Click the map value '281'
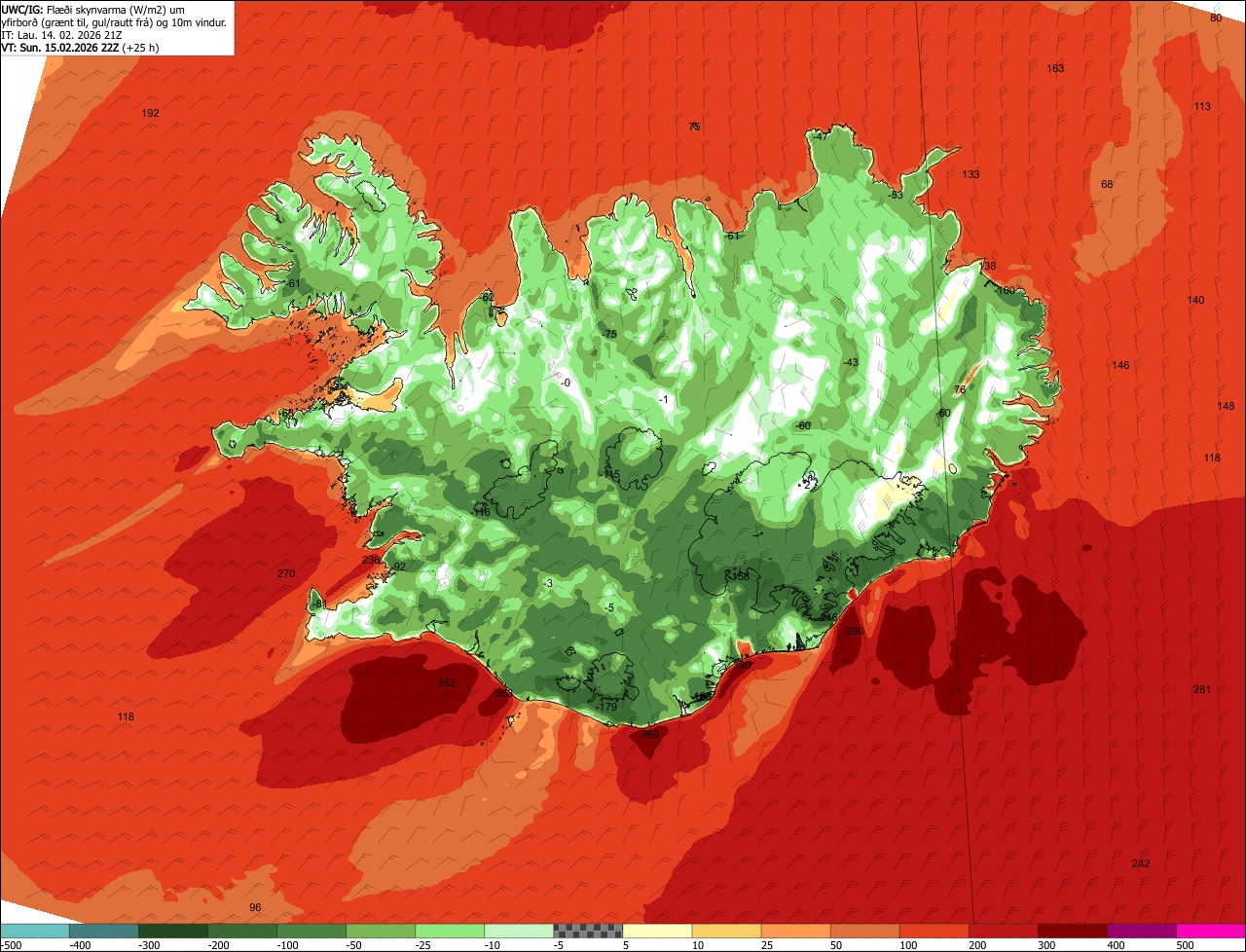Viewport: 1246px width, 952px height. [1201, 689]
